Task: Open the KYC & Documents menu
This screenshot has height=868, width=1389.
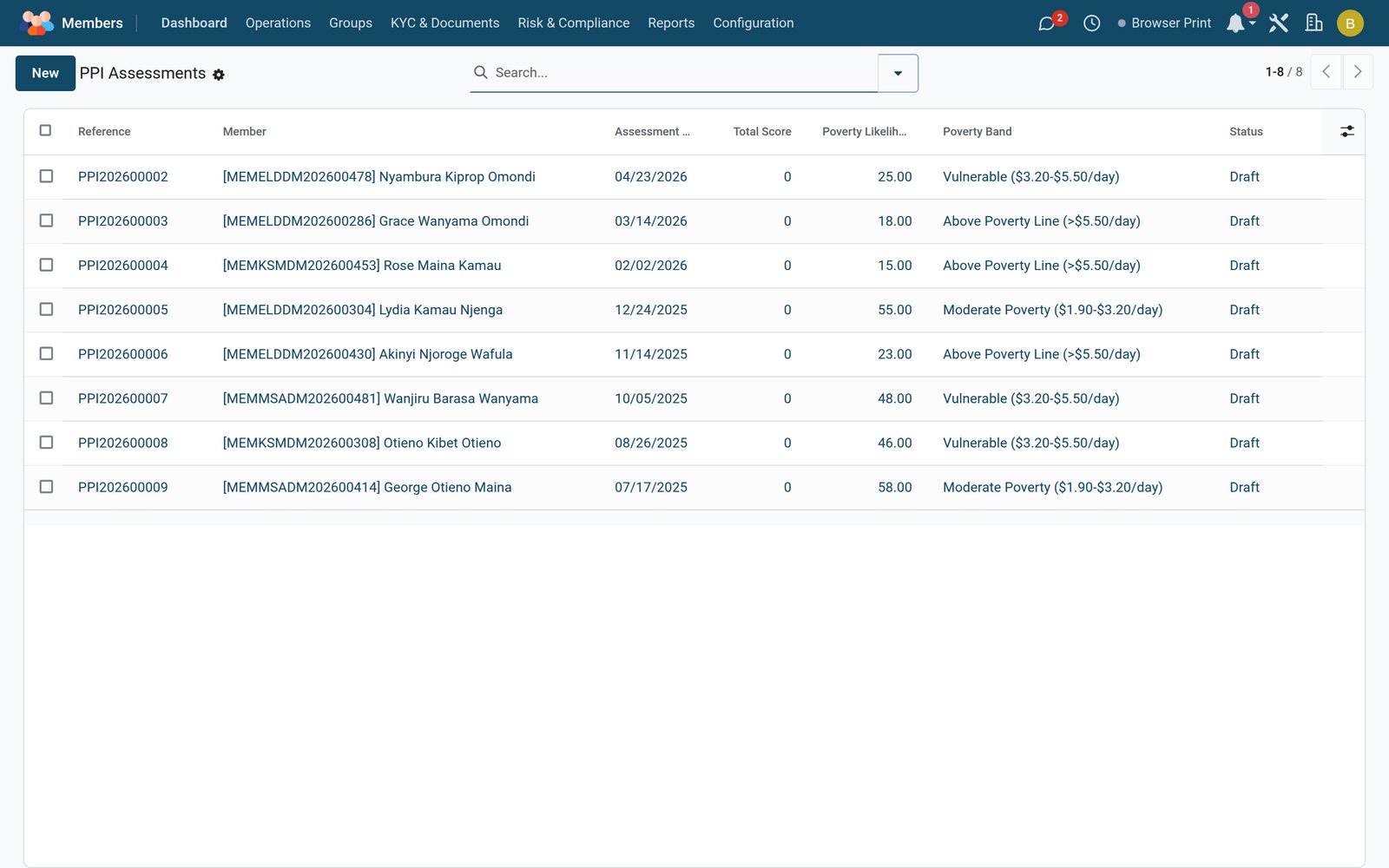Action: pos(444,23)
